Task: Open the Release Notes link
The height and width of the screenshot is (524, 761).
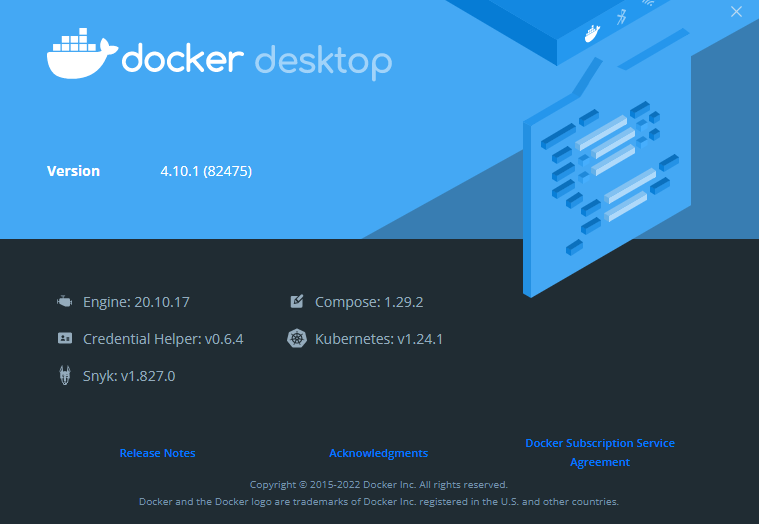Action: point(157,453)
